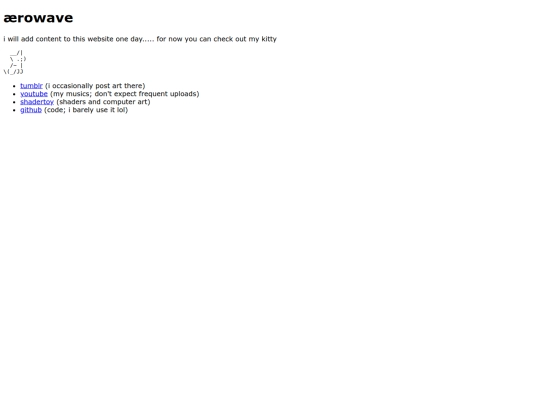
Task: Click the bullet point beside youtube
Action: coord(14,94)
